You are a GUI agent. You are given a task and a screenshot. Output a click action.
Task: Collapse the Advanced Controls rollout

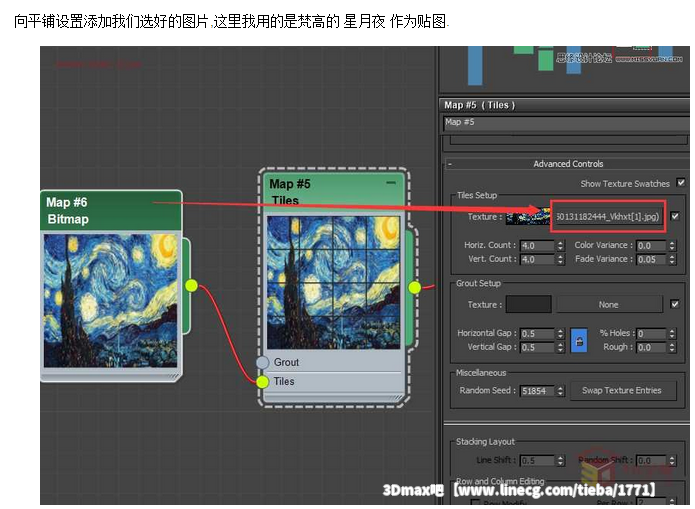pyautogui.click(x=449, y=164)
